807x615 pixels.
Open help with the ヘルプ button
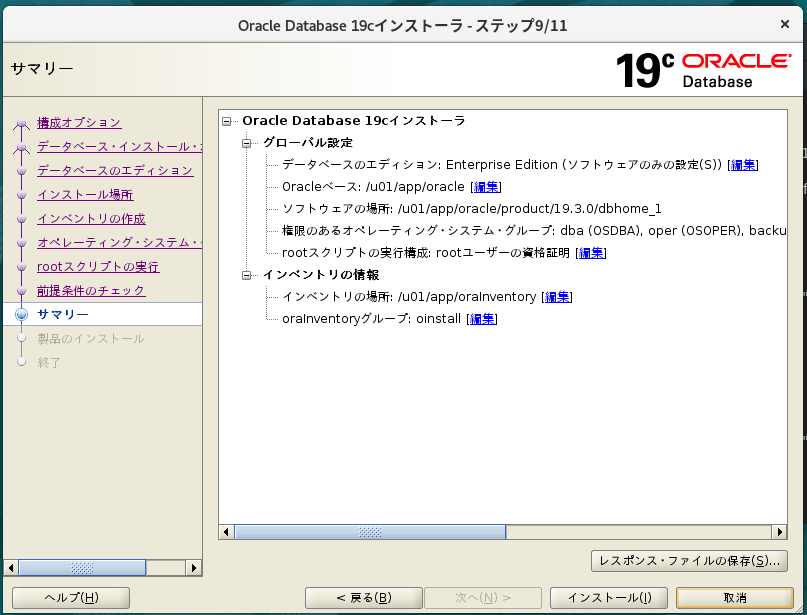pos(71,598)
